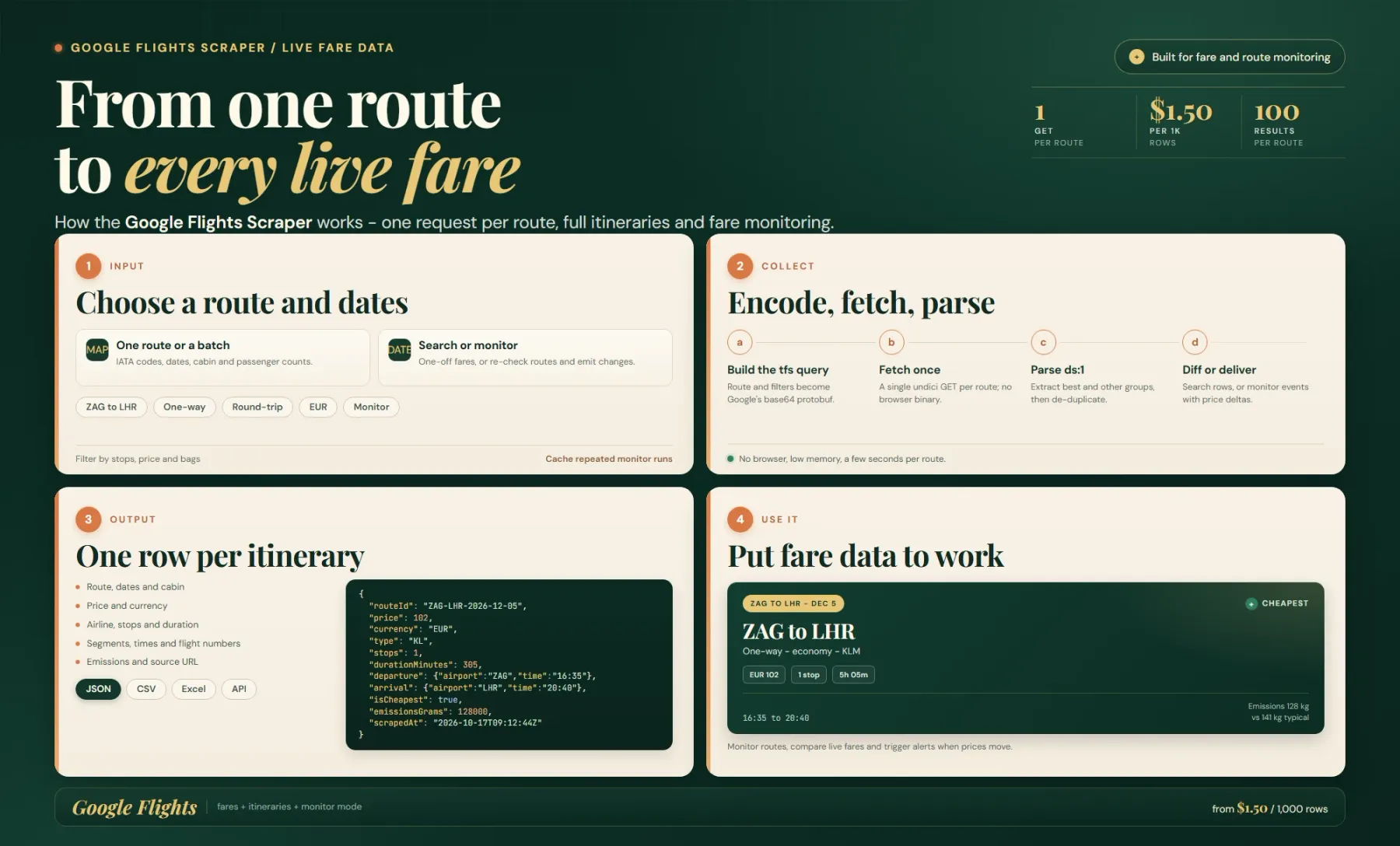This screenshot has height=846, width=1400.
Task: Click the gold plus icon in the fare monitoring pill
Action: [x=1136, y=57]
